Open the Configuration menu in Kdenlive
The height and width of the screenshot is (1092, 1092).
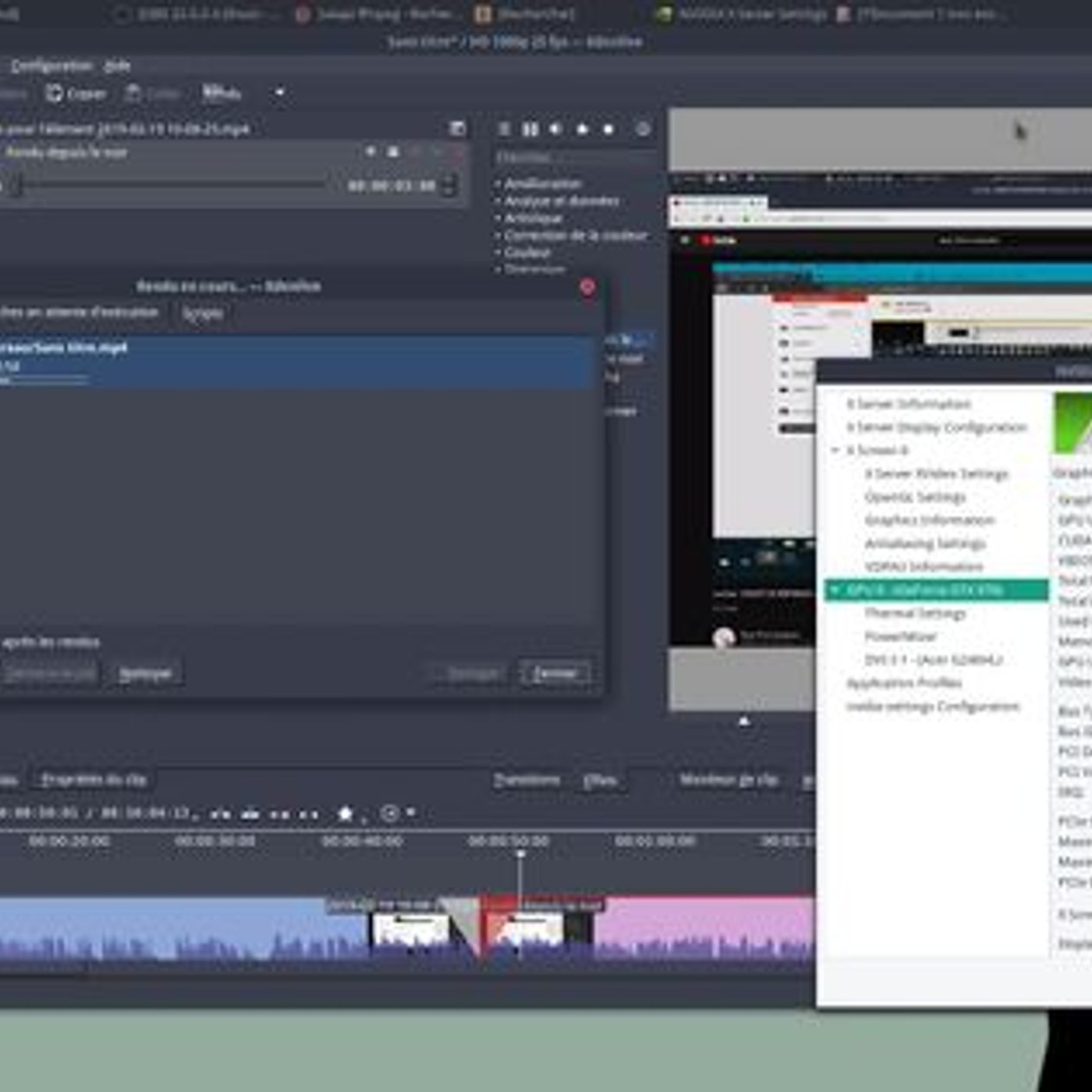(51, 66)
